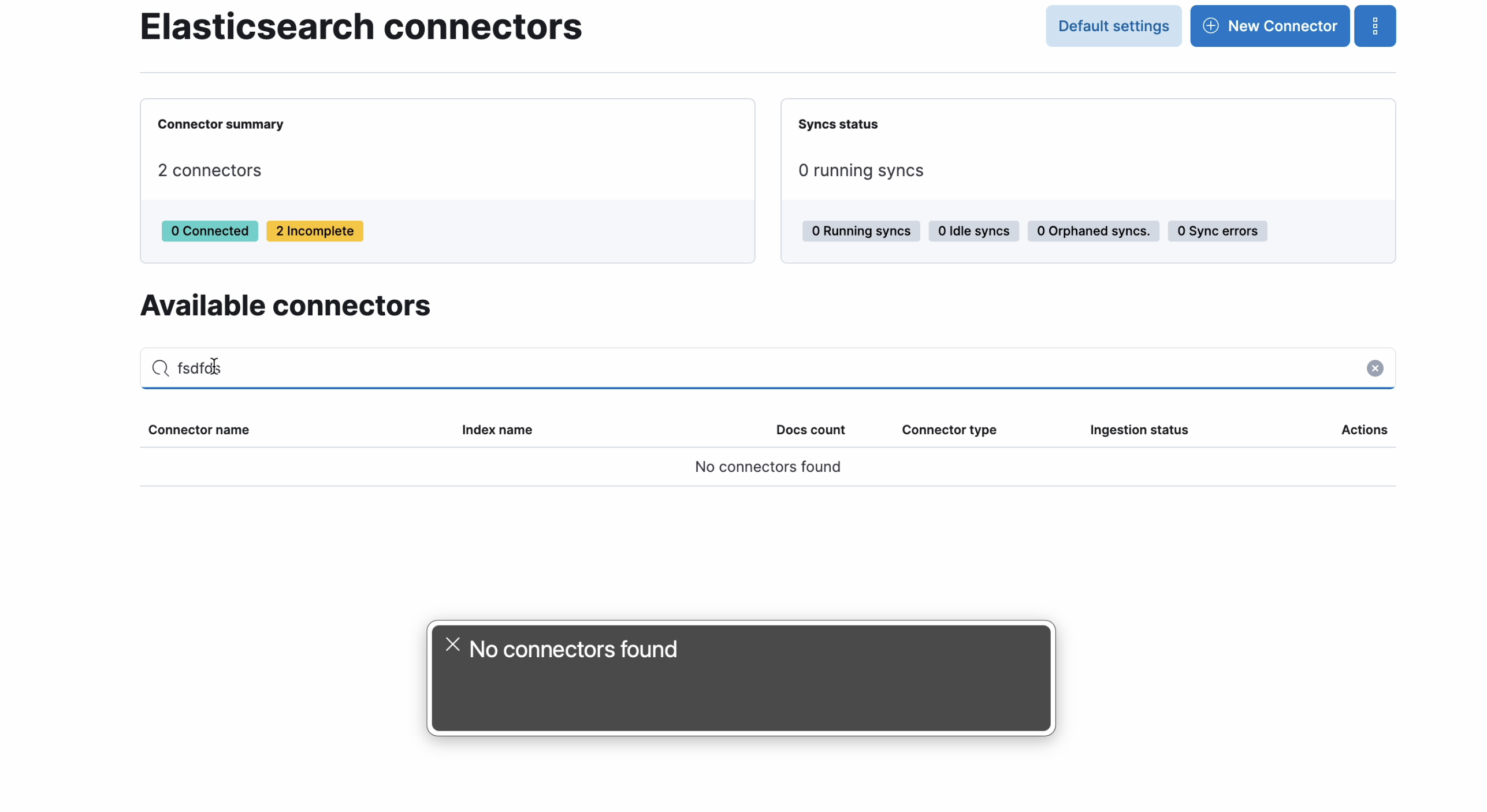Click the New Connector button
Screen dimensions: 1487x812
pyautogui.click(x=1270, y=26)
